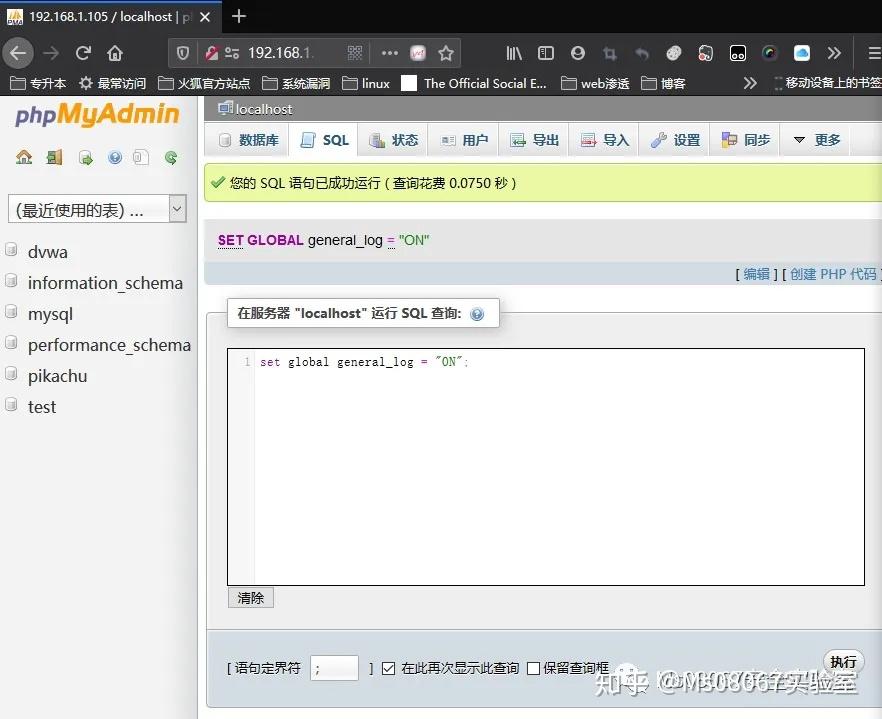This screenshot has width=882, height=719.
Task: Click the statement delimiter input field
Action: [334, 668]
